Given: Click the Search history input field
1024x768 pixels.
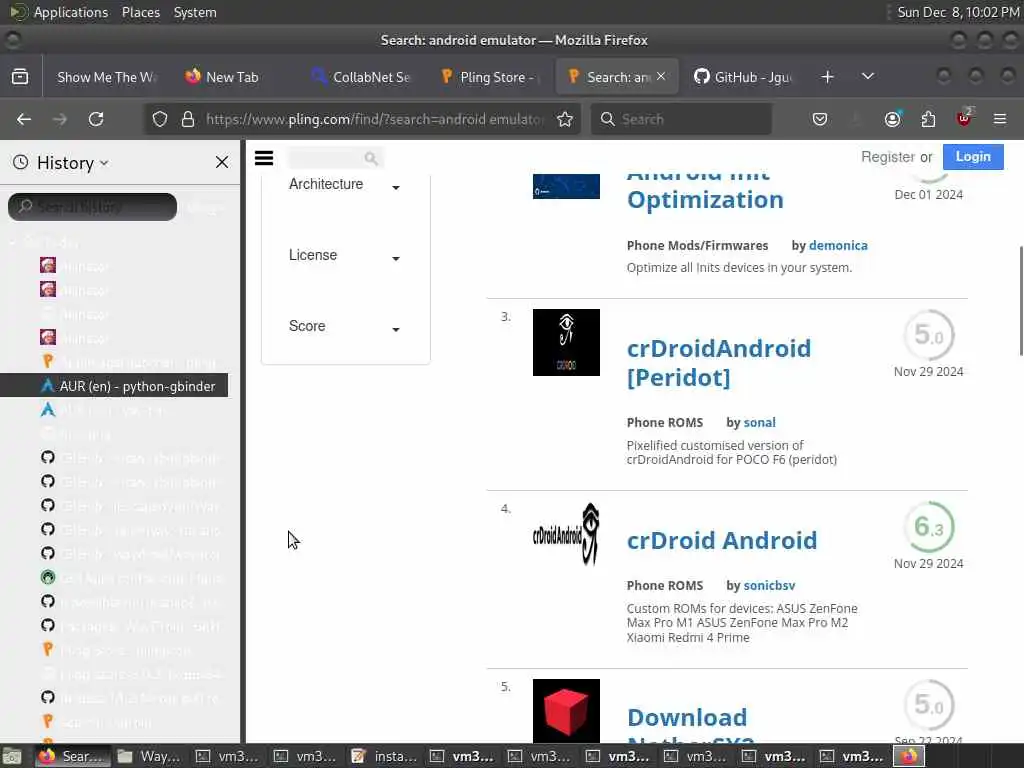Looking at the screenshot, I should [x=93, y=206].
